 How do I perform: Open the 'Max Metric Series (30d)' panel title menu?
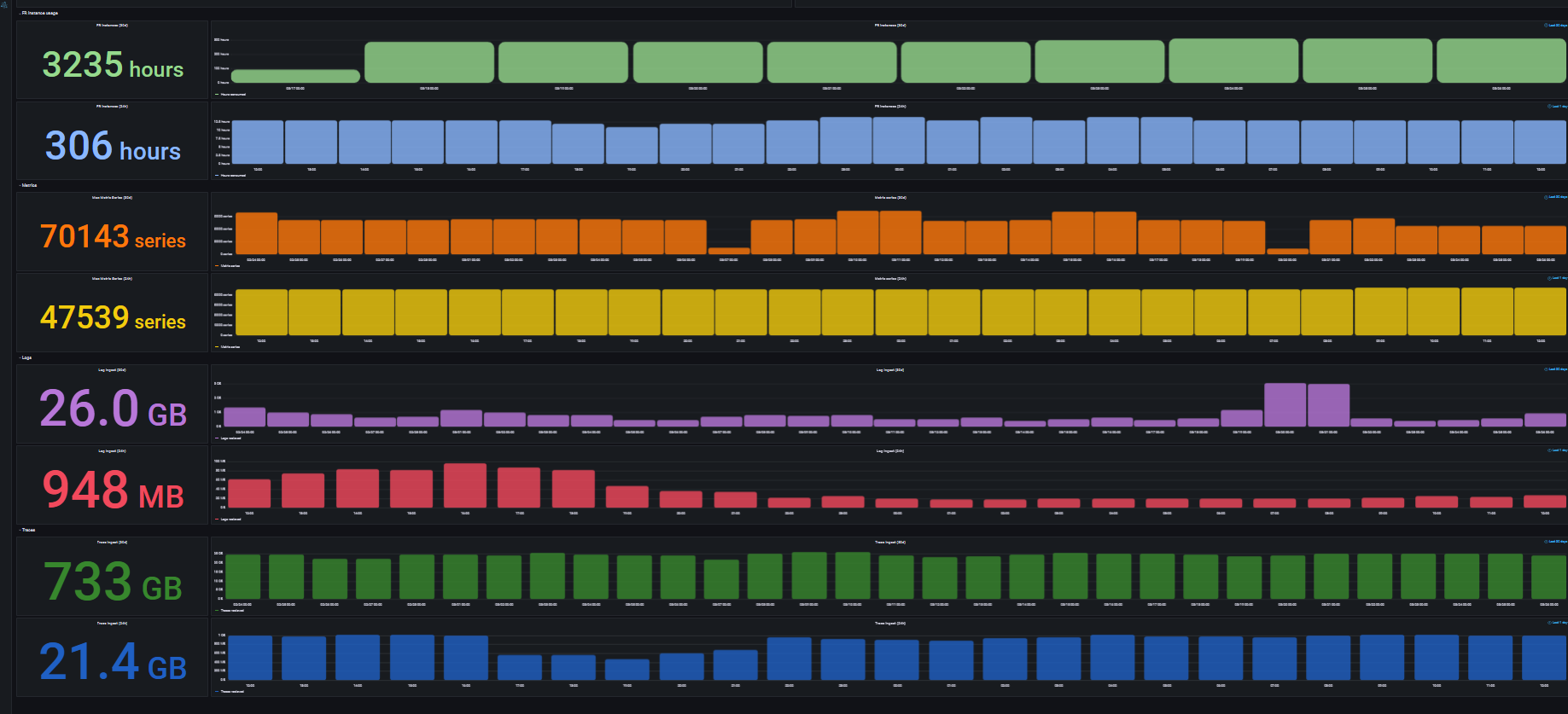[x=112, y=198]
